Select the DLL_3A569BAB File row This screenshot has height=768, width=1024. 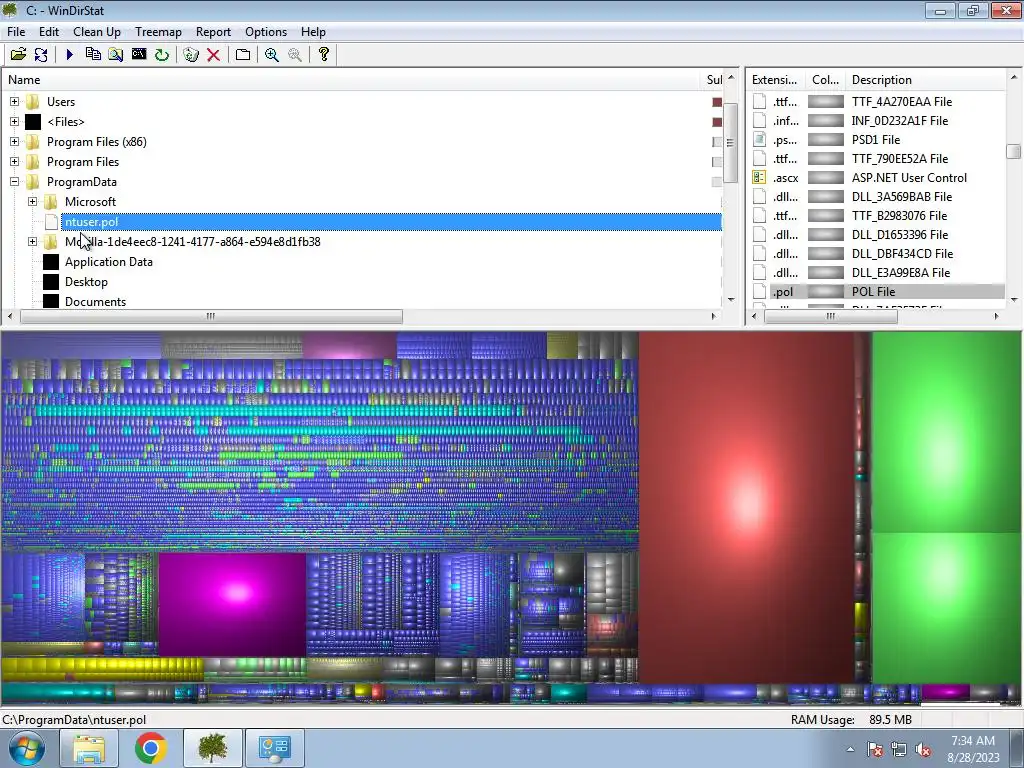[878, 197]
